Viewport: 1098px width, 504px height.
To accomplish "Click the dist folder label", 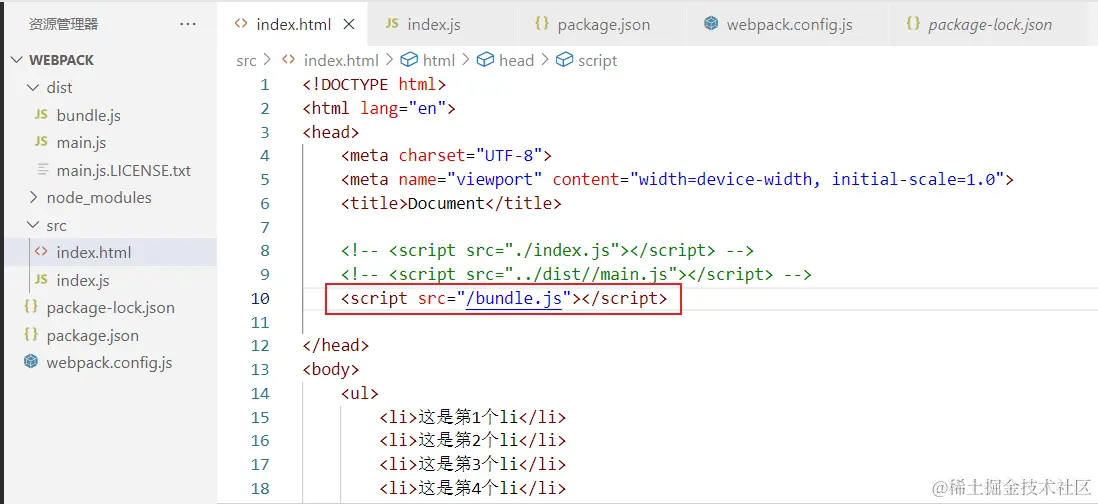I will pos(60,88).
